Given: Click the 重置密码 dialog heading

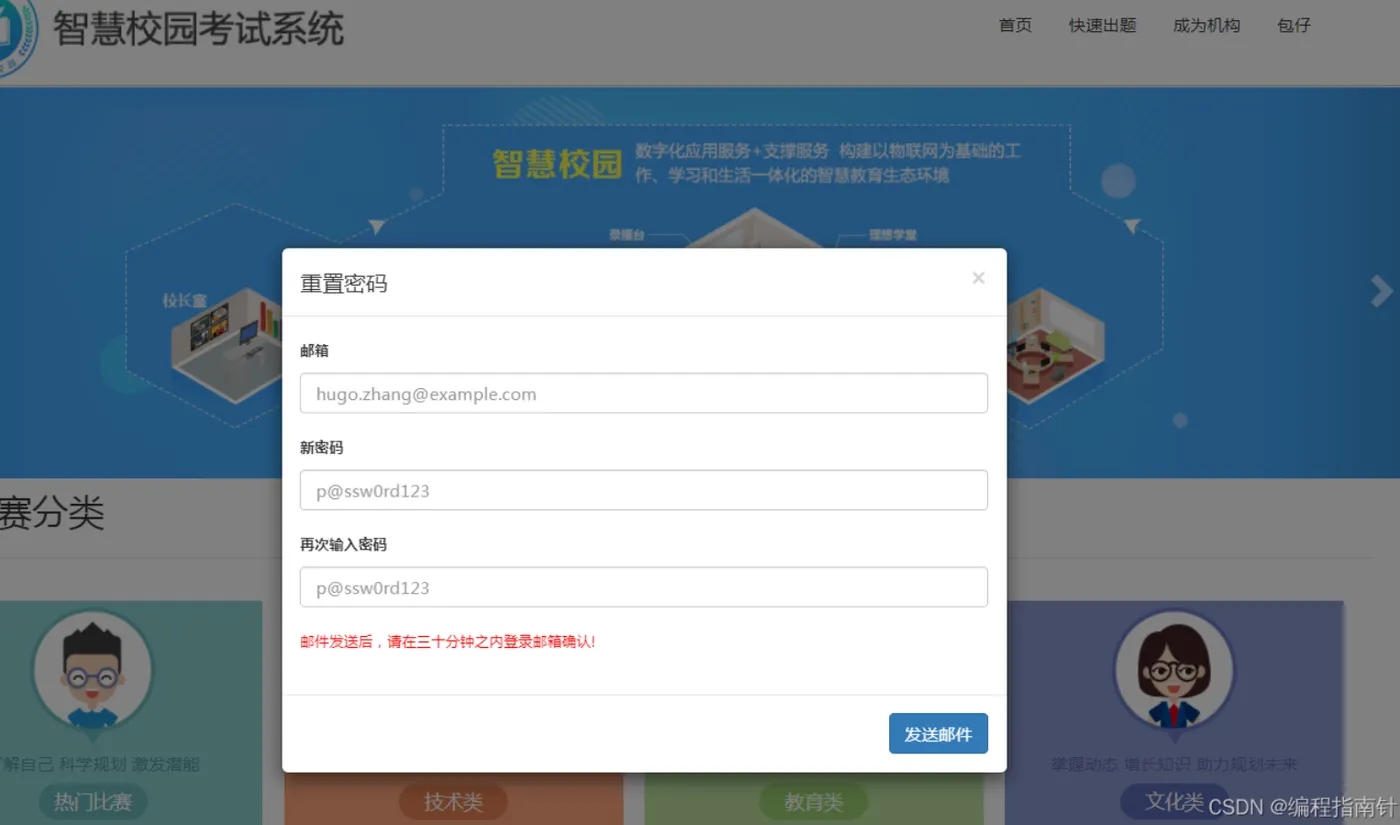Looking at the screenshot, I should [x=343, y=283].
